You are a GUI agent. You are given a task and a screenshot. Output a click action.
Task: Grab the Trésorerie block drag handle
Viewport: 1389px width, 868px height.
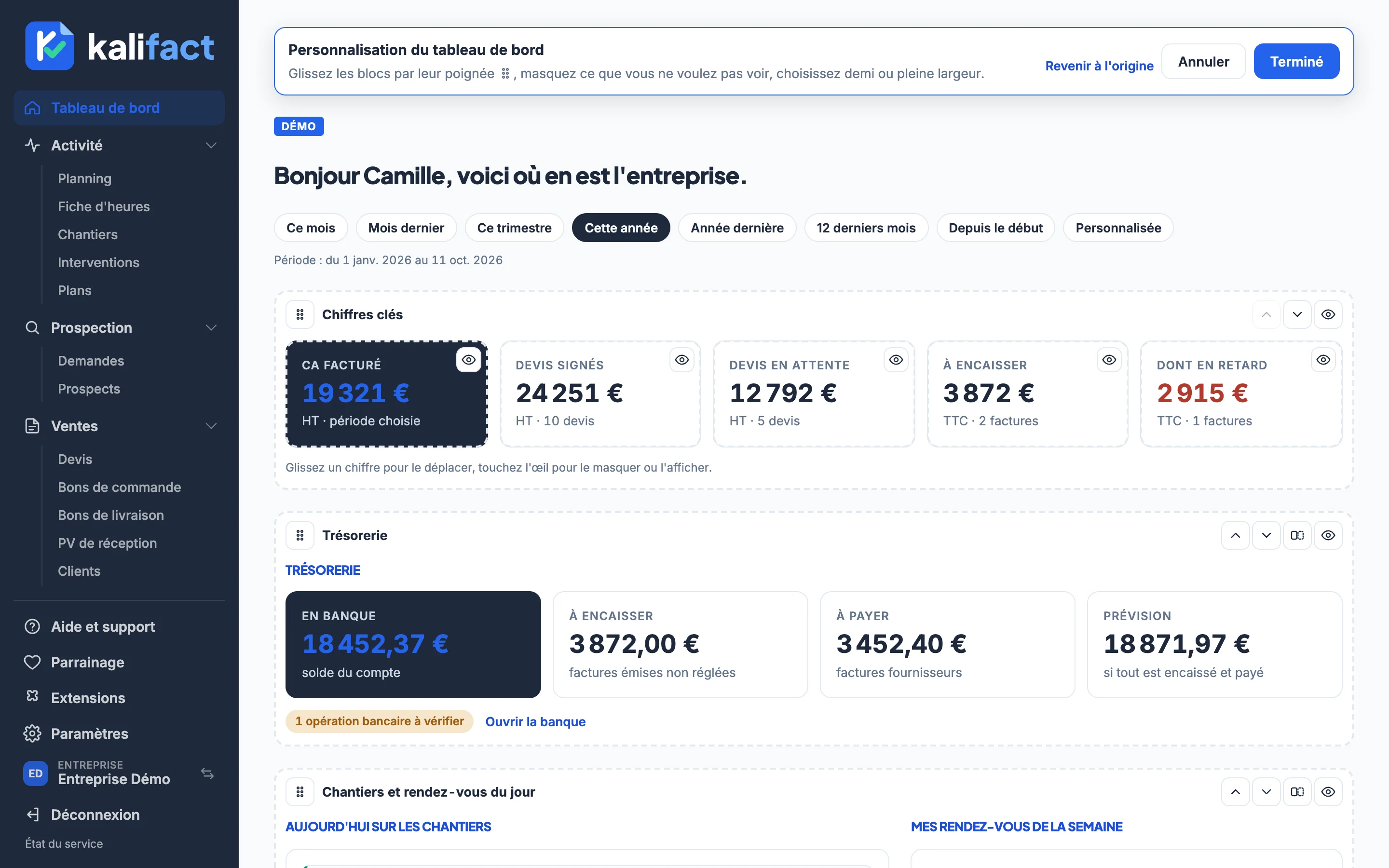[x=300, y=536]
